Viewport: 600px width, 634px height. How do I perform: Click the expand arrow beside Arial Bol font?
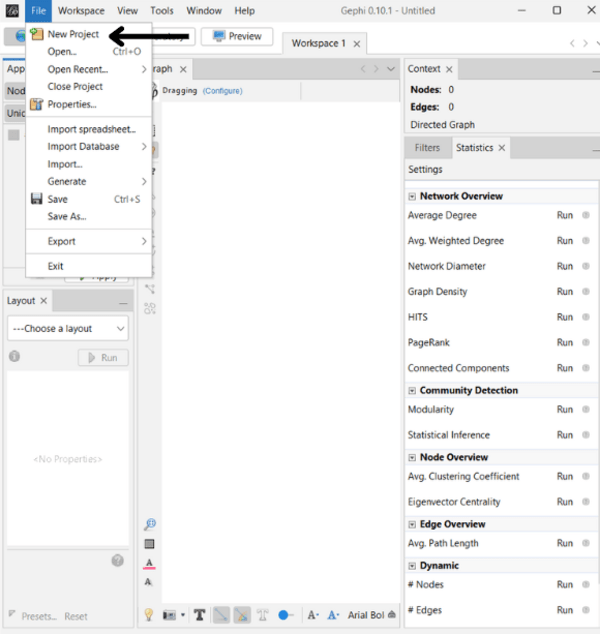coord(392,615)
